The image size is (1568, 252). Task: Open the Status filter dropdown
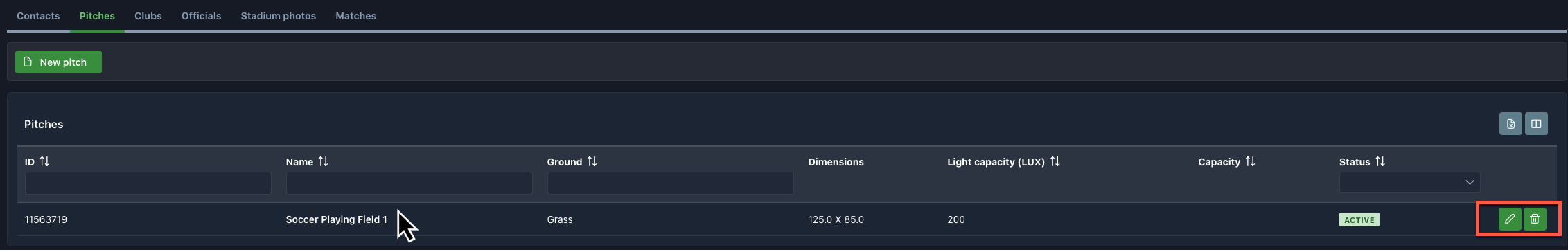(1409, 183)
